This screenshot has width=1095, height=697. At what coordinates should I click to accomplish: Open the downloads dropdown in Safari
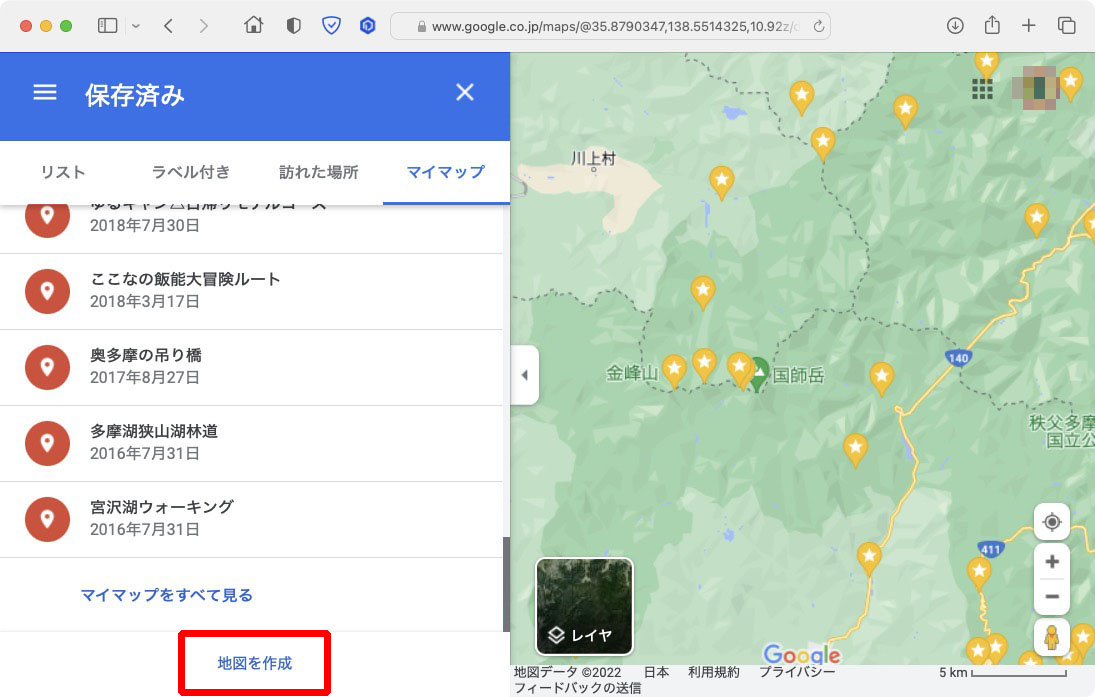coord(954,25)
